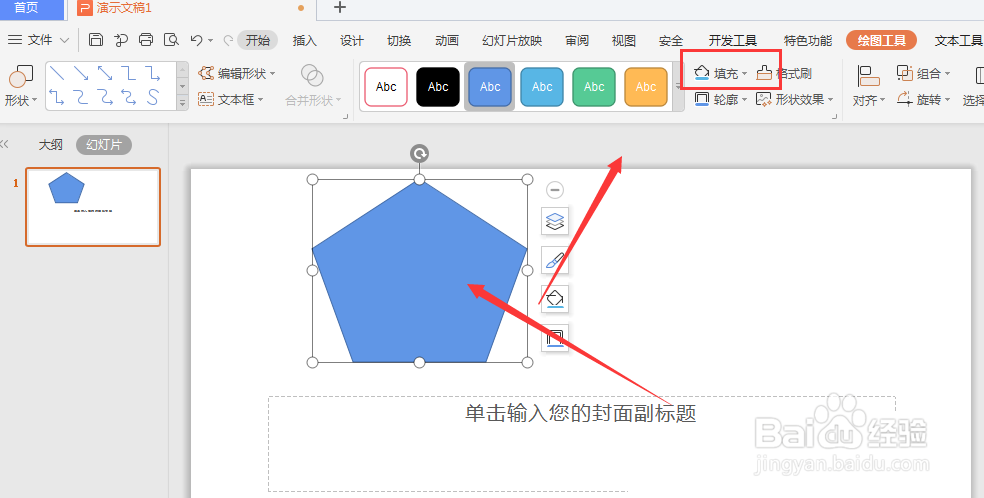Apply orange Abc shape style
This screenshot has width=984, height=498.
pos(646,87)
